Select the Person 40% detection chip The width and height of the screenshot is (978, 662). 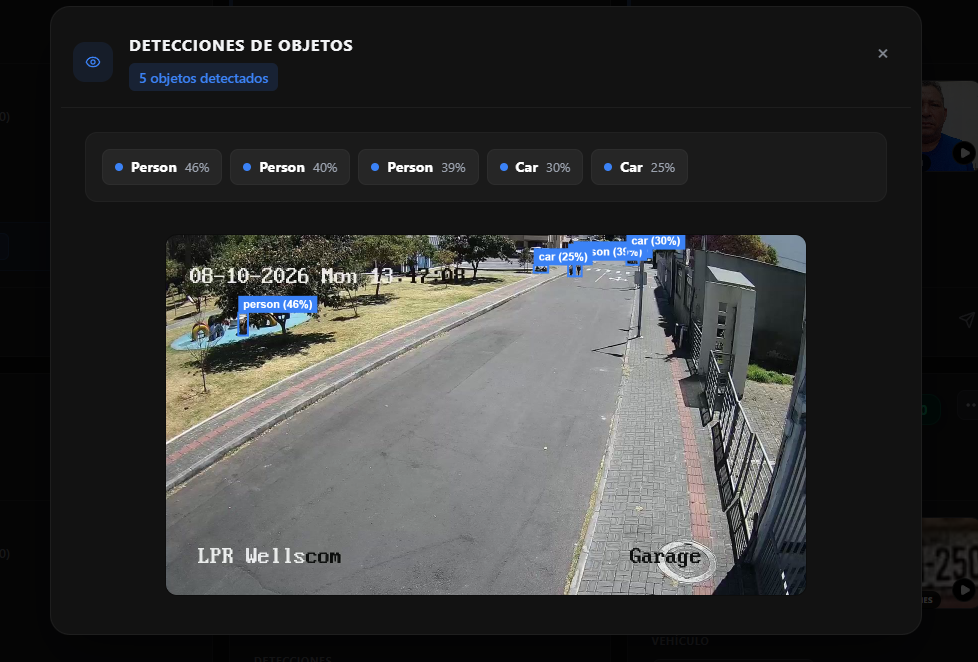(x=290, y=167)
